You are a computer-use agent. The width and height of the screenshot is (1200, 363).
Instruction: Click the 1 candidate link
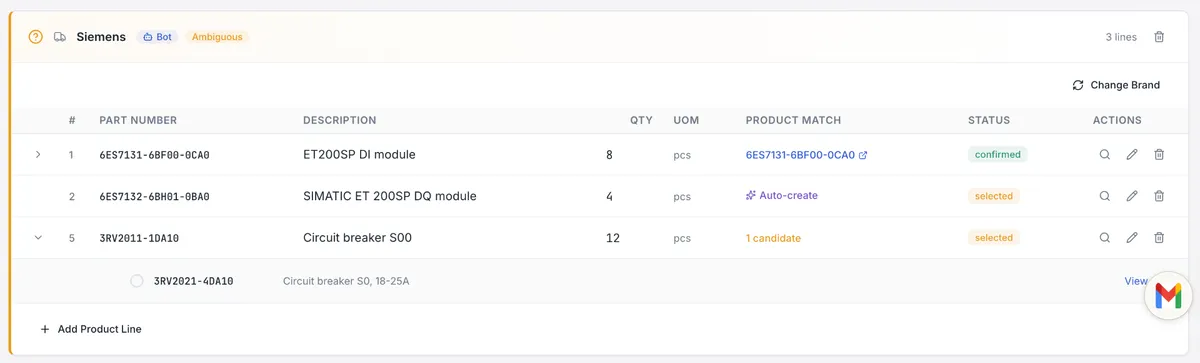click(773, 238)
